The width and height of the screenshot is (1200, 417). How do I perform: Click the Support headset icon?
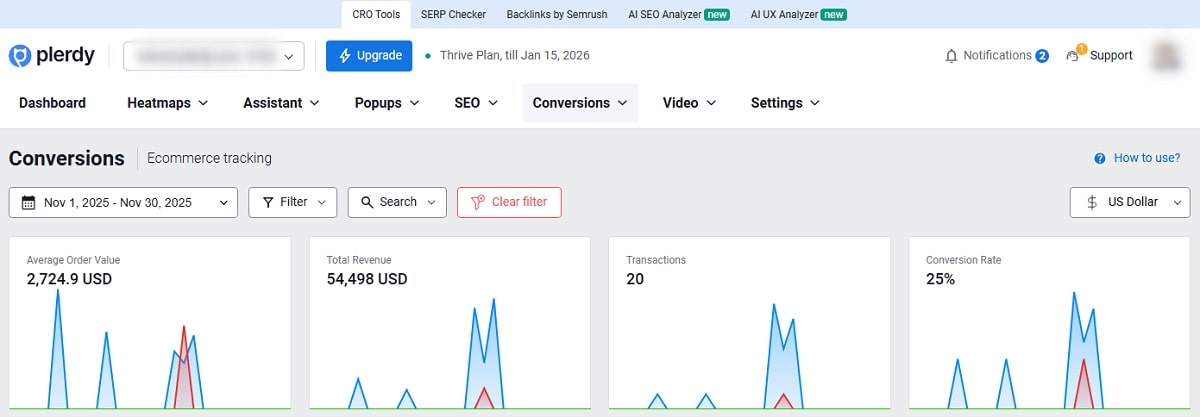tap(1074, 56)
